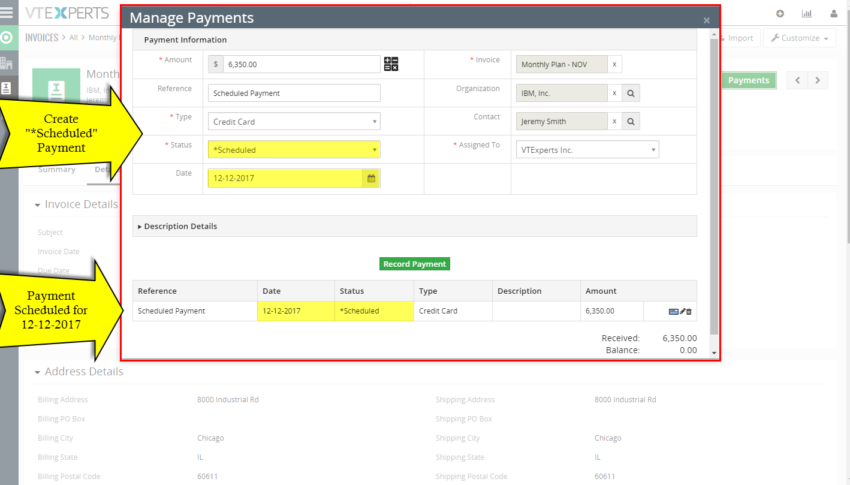This screenshot has width=850, height=485.
Task: Open the calendar picker for Date
Action: [x=371, y=178]
